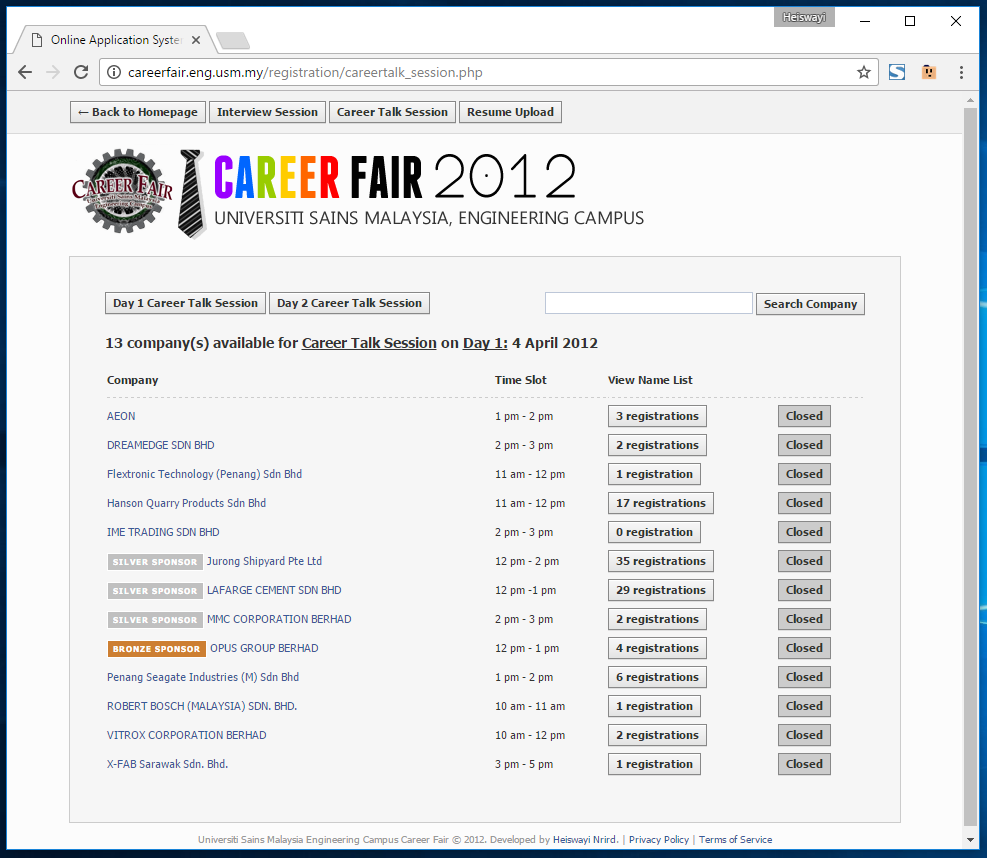This screenshot has height=858, width=987.
Task: Click the page scrollbar up arrow
Action: tap(970, 100)
